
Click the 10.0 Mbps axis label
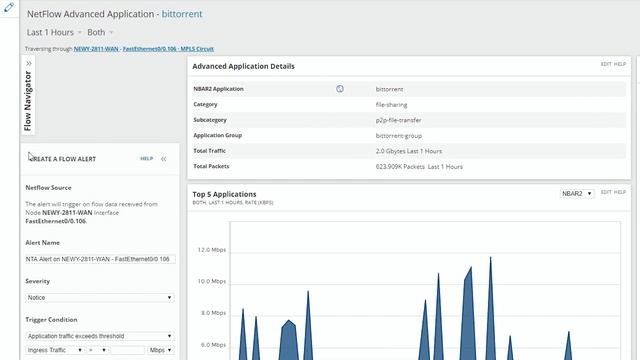click(211, 281)
